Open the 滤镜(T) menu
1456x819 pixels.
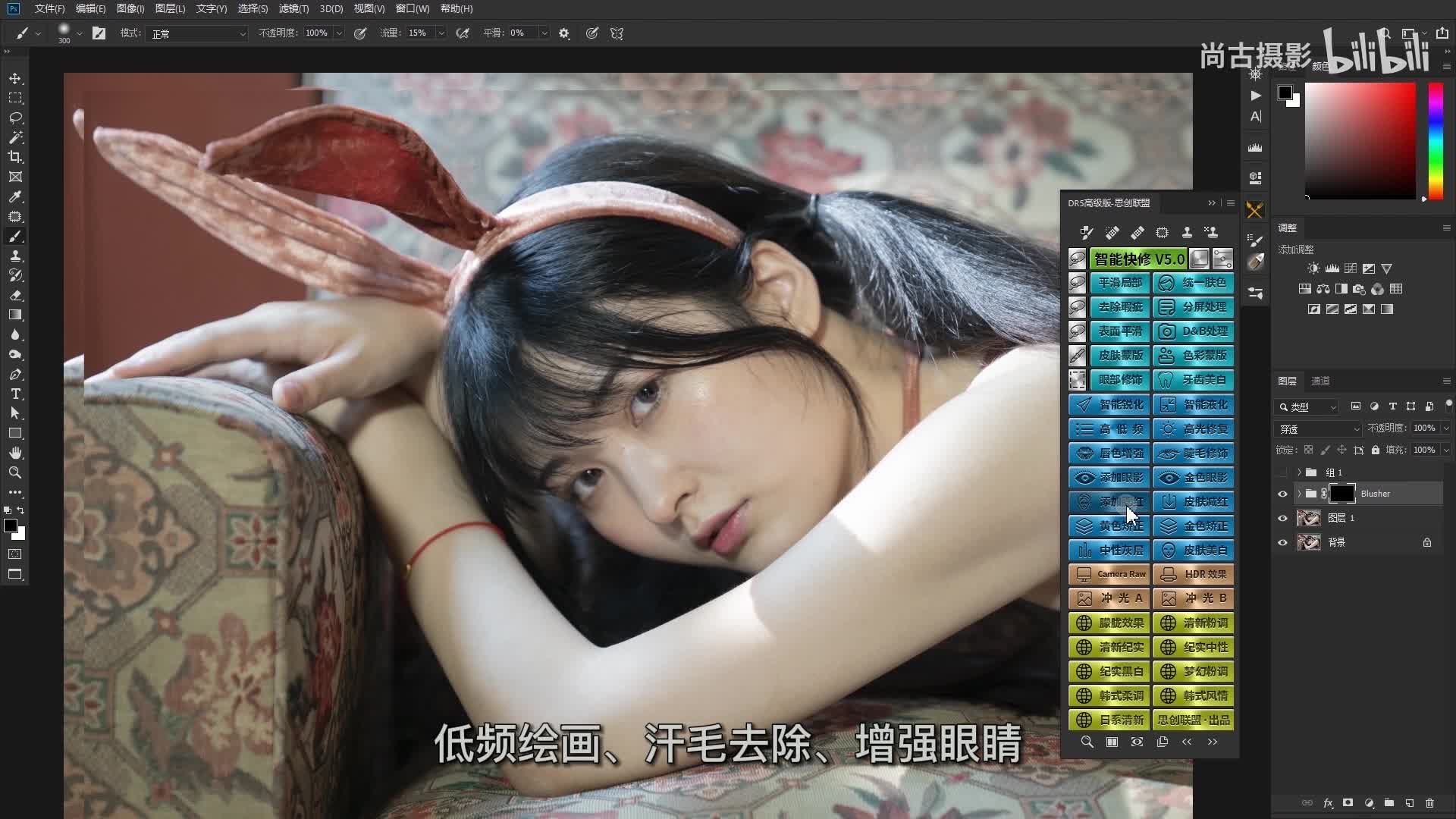(x=293, y=8)
